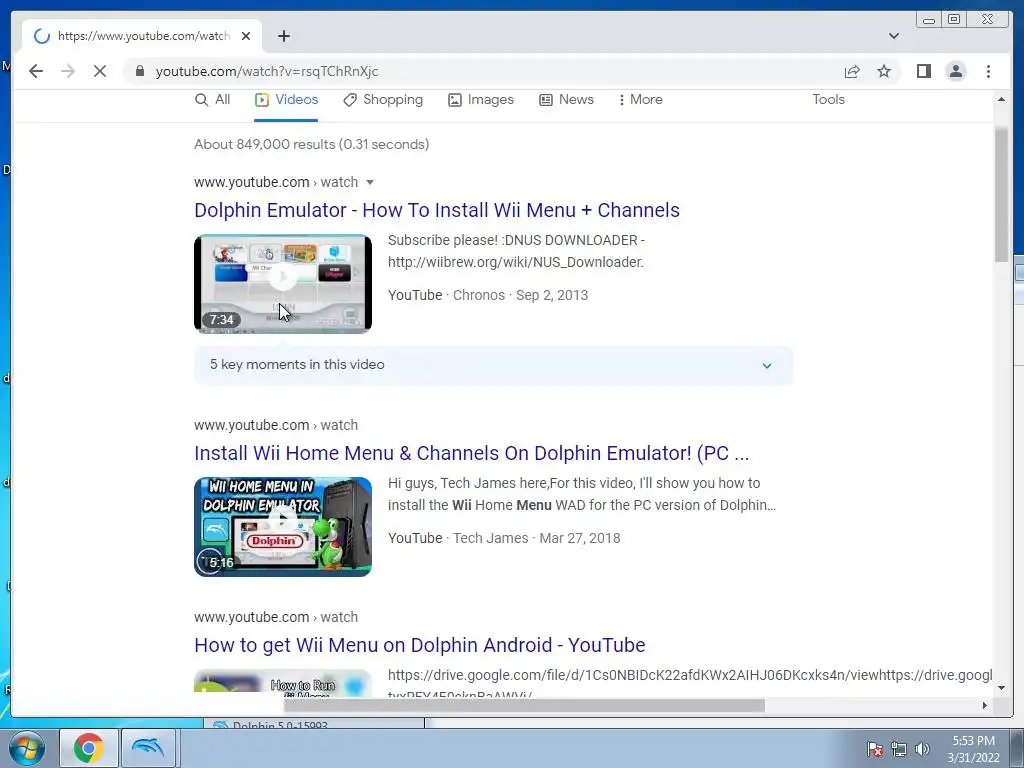The height and width of the screenshot is (768, 1024).
Task: Switch to the News search tab
Action: (x=566, y=100)
